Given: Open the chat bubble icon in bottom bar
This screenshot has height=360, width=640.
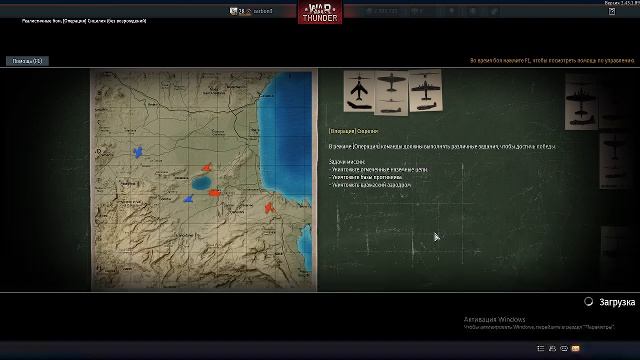Looking at the screenshot, I should coord(564,348).
